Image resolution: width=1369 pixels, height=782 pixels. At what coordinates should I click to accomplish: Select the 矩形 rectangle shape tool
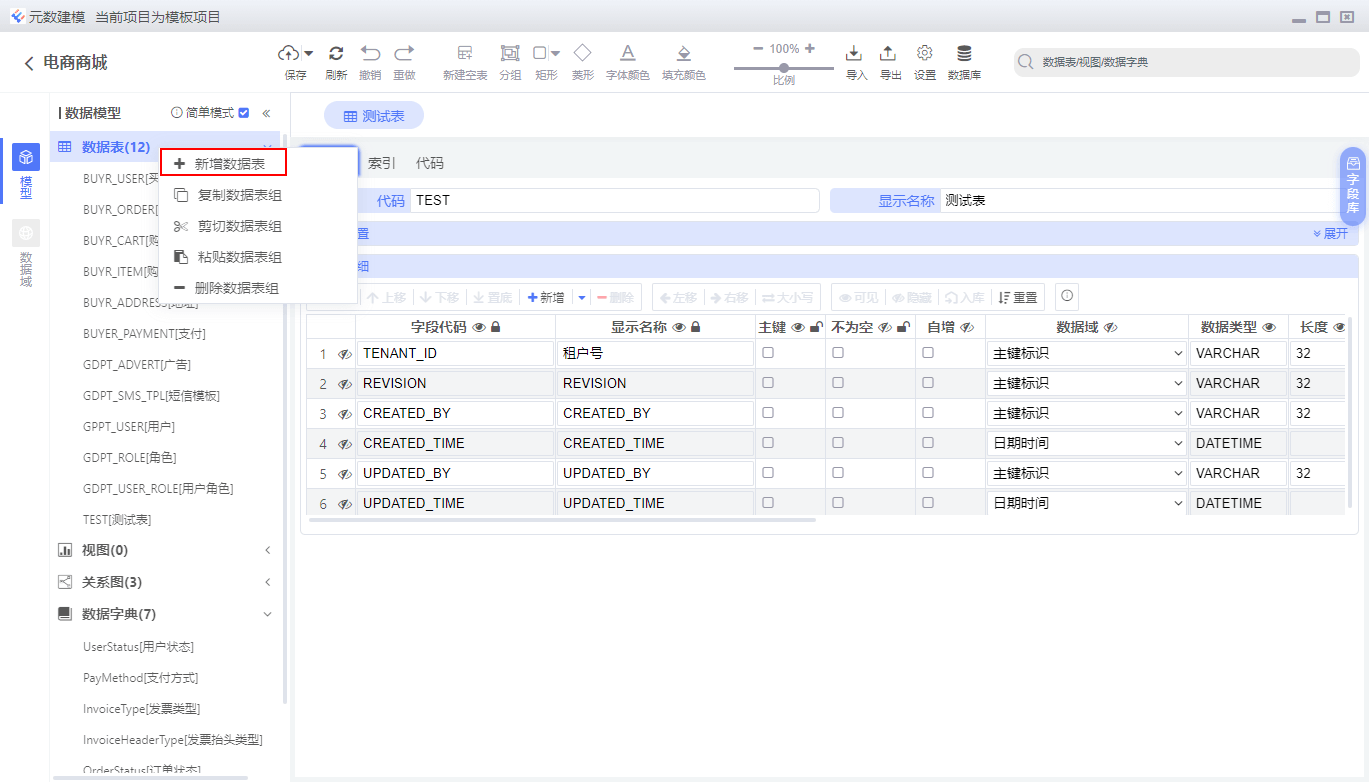pos(540,53)
